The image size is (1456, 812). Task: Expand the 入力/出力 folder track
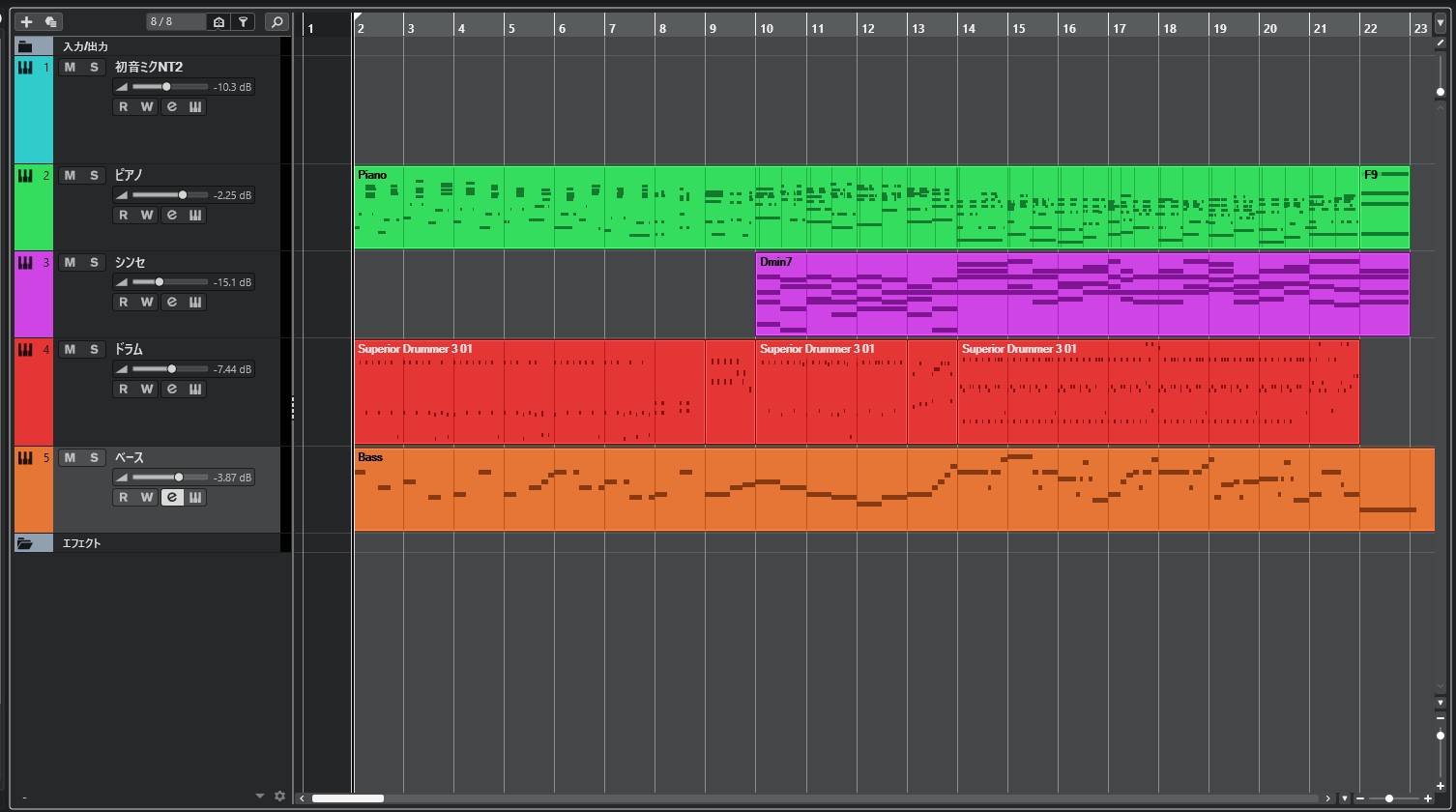25,46
